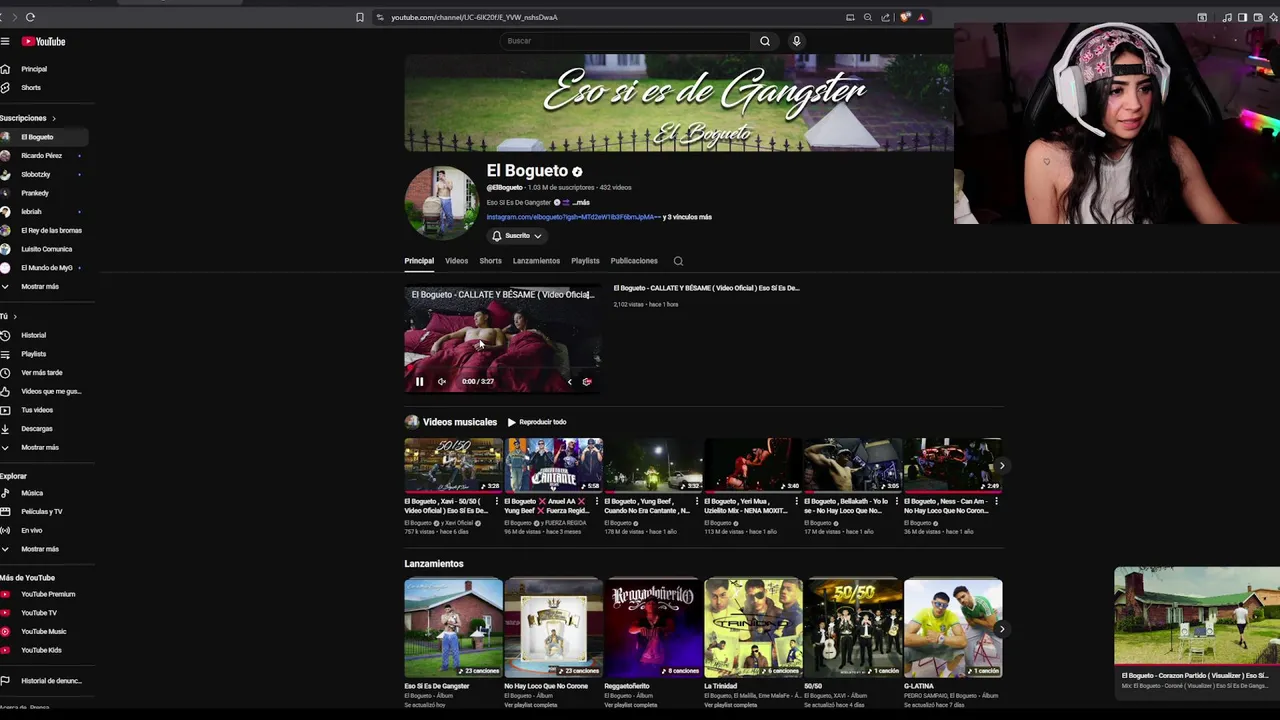Open Suscrito notification dropdown
The image size is (1280, 720).
tap(516, 236)
